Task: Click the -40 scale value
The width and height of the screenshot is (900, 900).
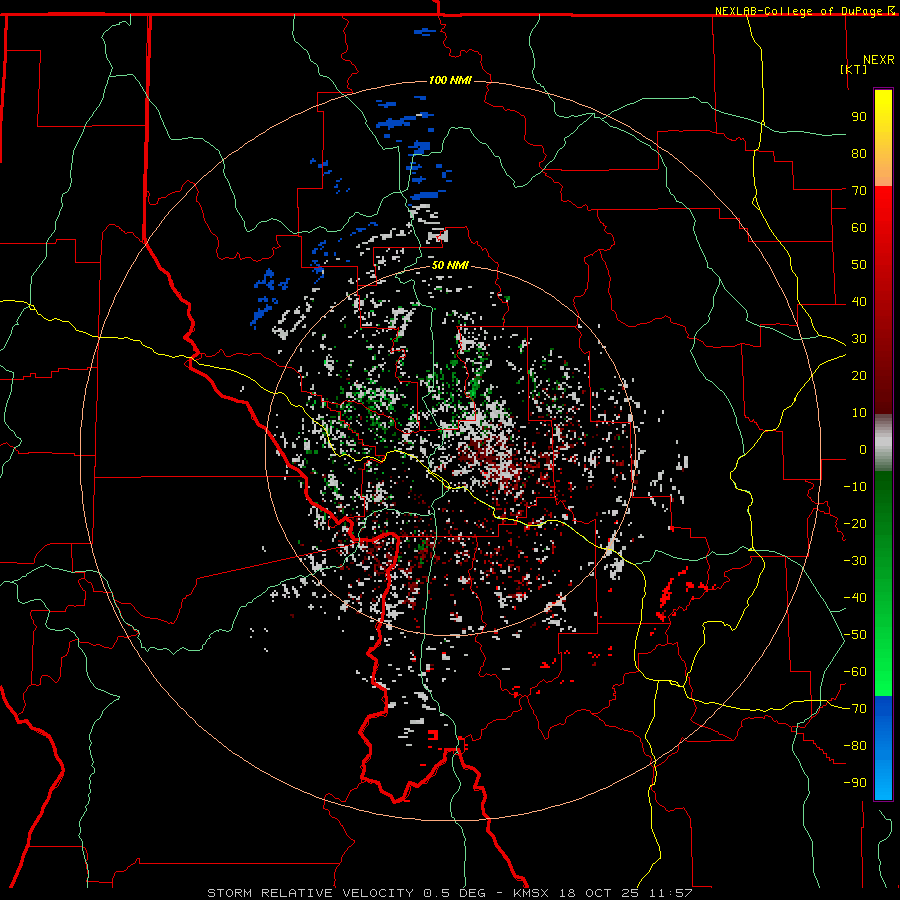Action: tap(855, 598)
